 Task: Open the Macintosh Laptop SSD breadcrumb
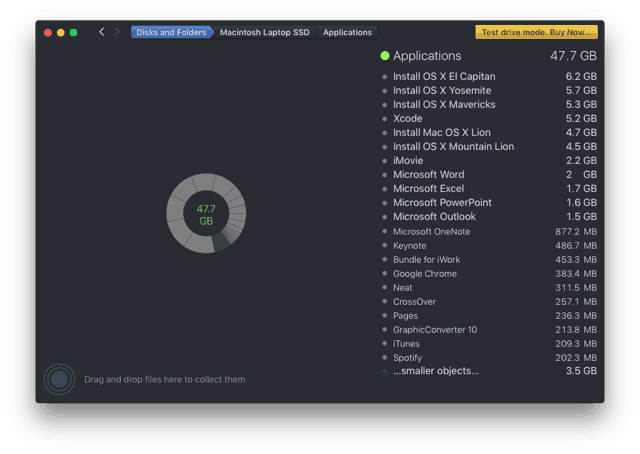(264, 32)
